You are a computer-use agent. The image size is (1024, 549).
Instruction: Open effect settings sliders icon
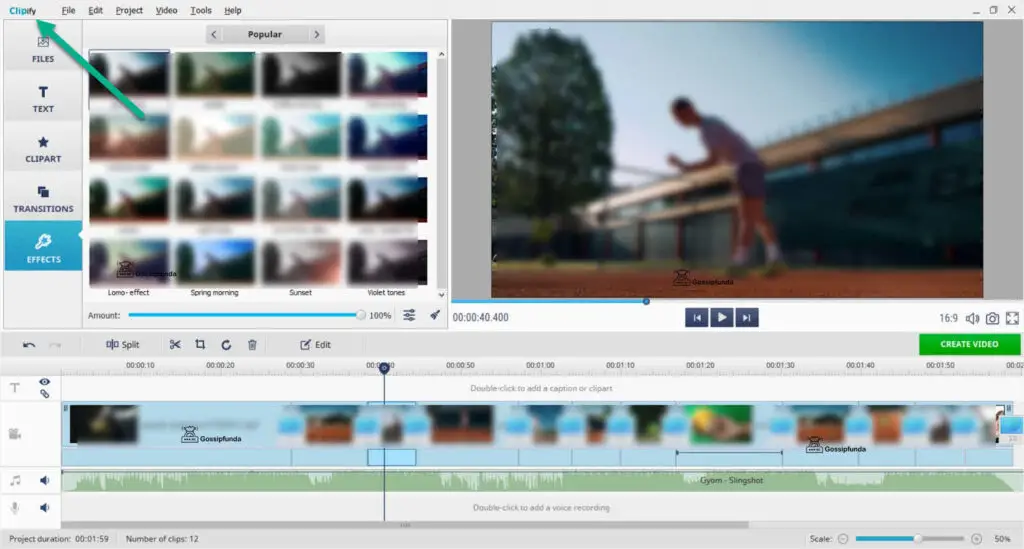pyautogui.click(x=409, y=315)
